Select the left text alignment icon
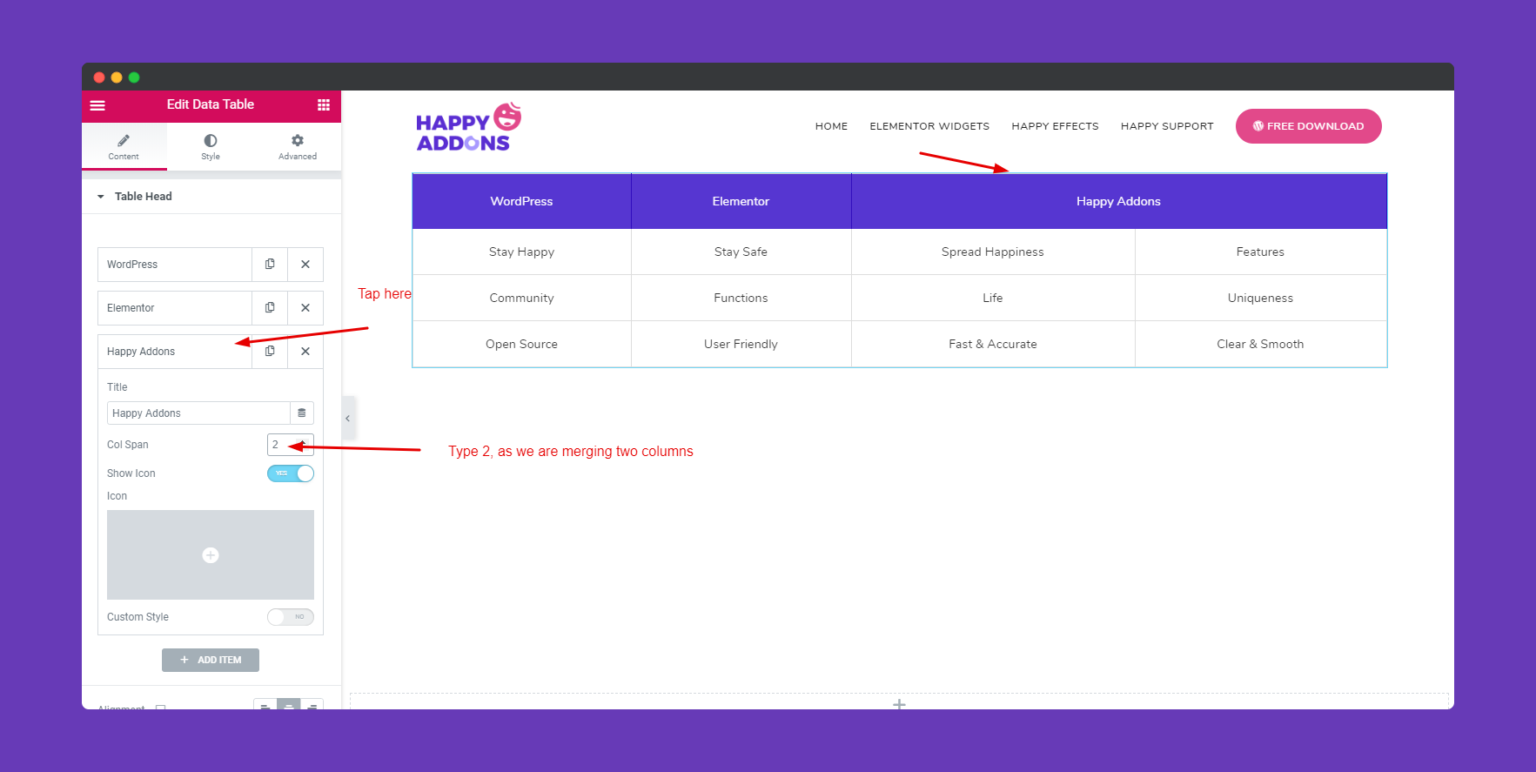The height and width of the screenshot is (772, 1536). 264,707
